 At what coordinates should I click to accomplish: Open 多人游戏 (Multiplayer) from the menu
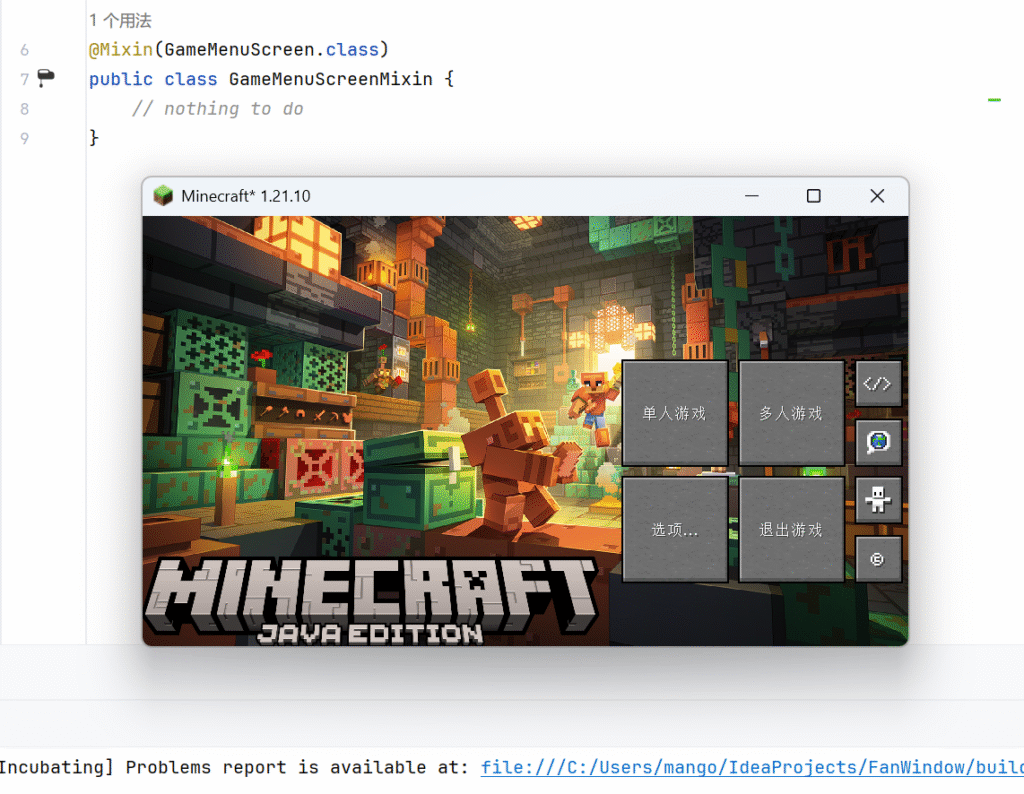click(791, 412)
